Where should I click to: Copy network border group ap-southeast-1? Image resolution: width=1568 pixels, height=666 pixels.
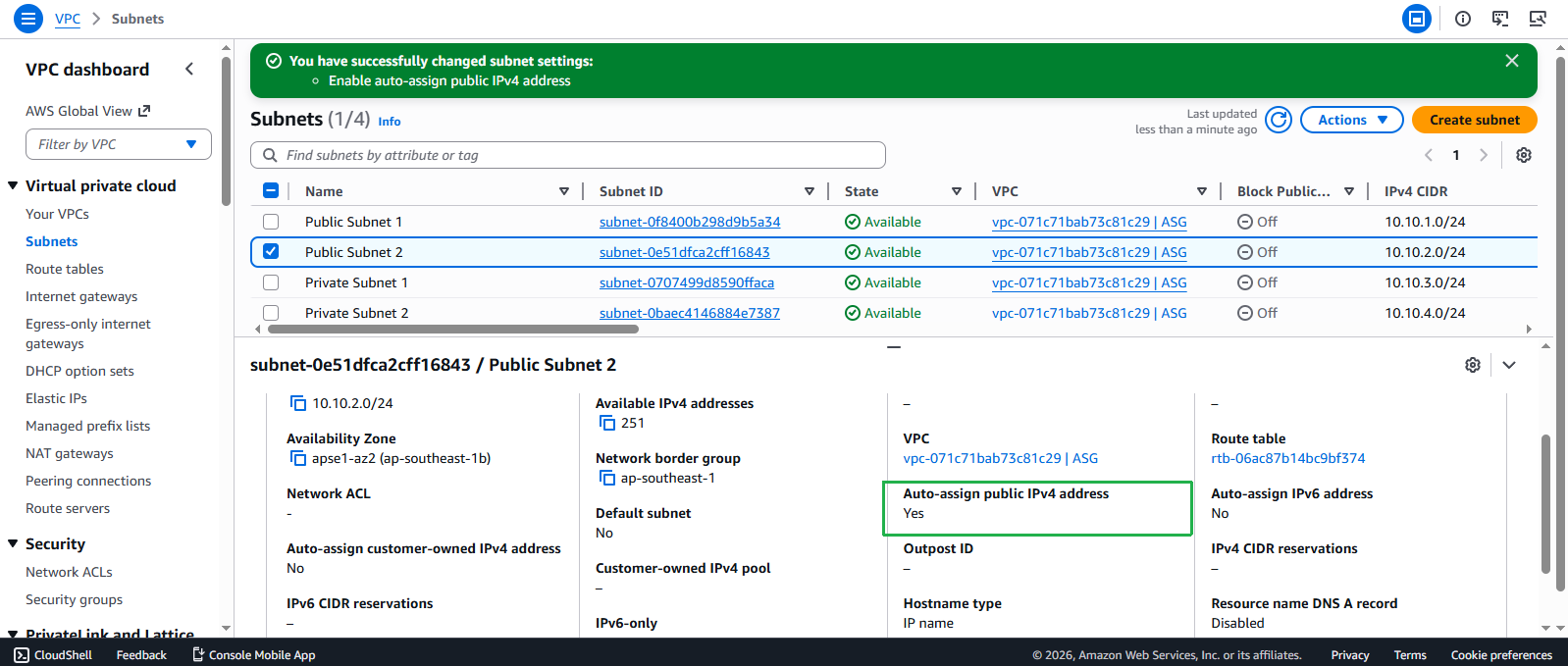[607, 478]
